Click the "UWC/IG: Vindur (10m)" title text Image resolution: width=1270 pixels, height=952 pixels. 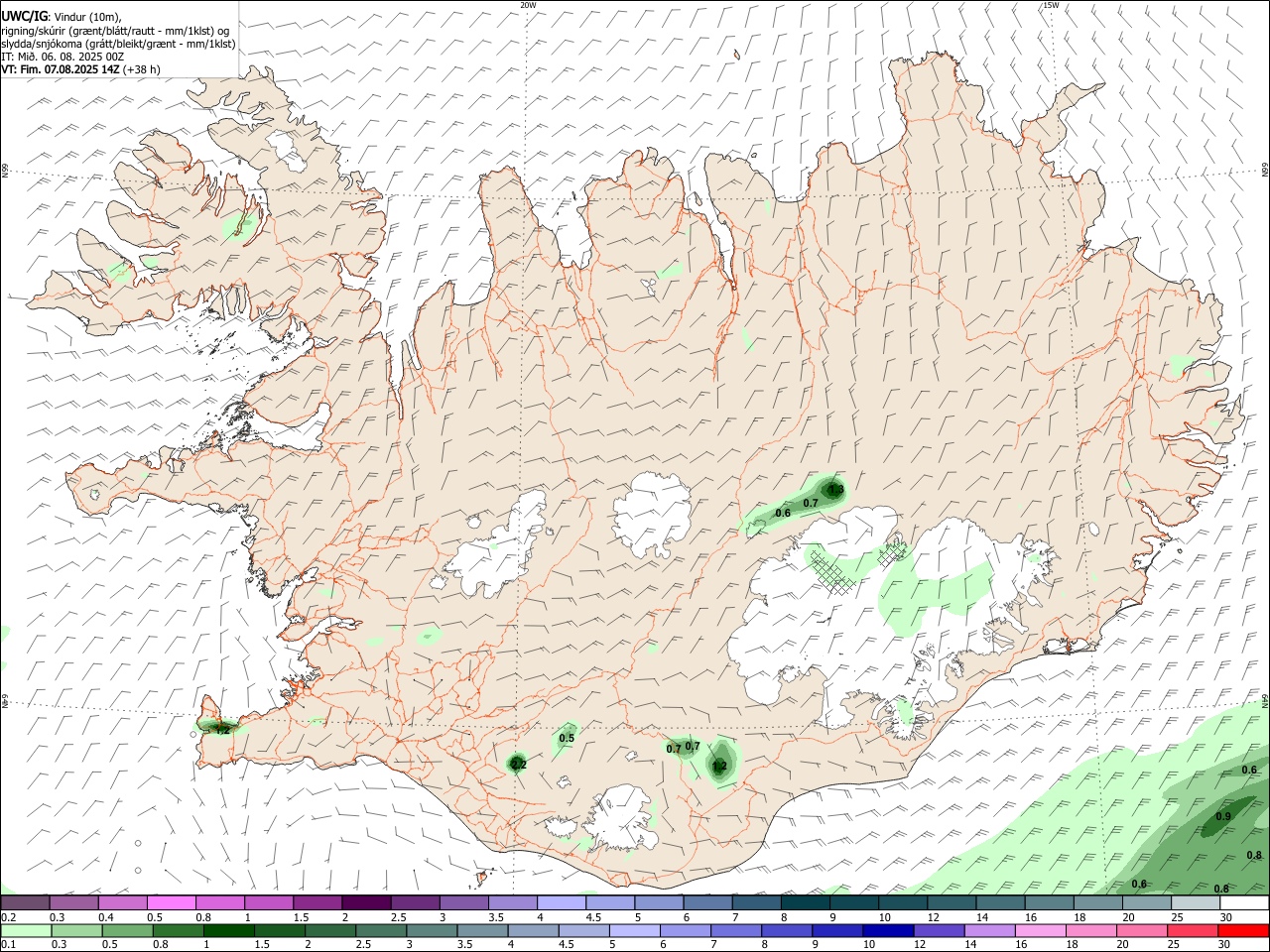point(62,16)
